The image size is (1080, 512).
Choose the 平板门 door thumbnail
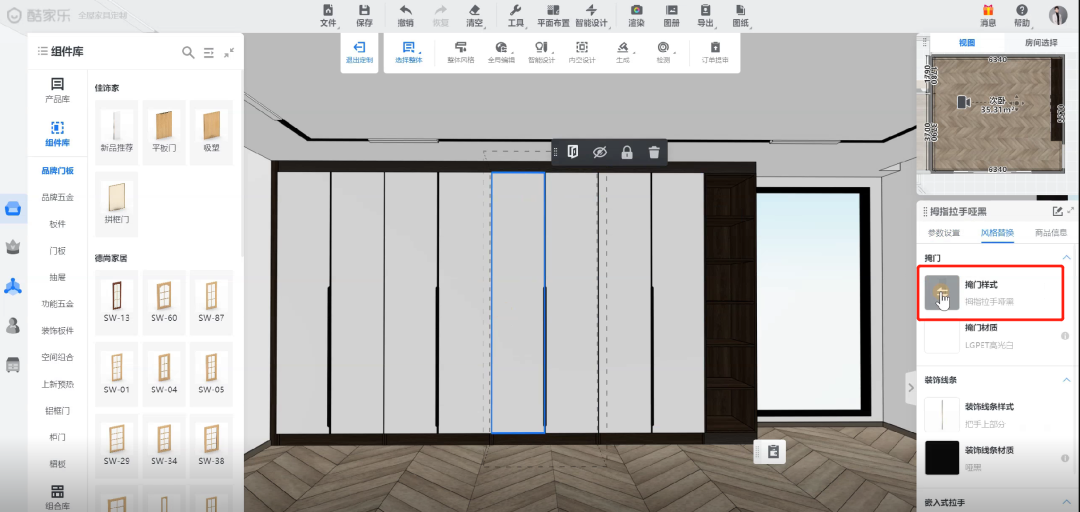point(164,132)
